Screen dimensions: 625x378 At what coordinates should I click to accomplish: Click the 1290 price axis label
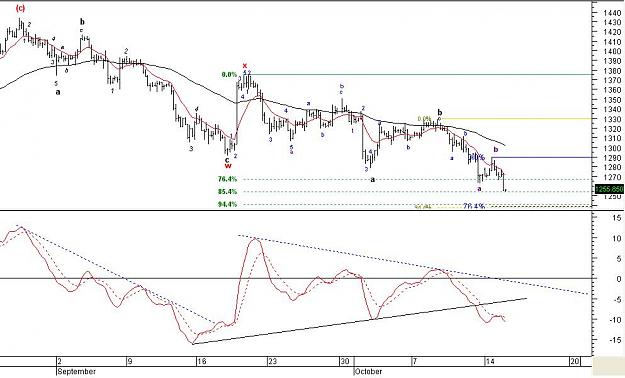click(612, 158)
